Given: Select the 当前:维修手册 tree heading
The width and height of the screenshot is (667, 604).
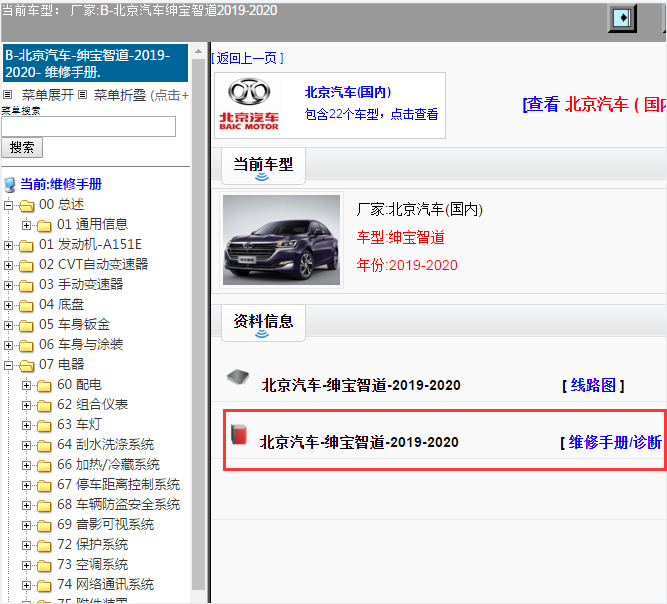Looking at the screenshot, I should click(x=61, y=185).
